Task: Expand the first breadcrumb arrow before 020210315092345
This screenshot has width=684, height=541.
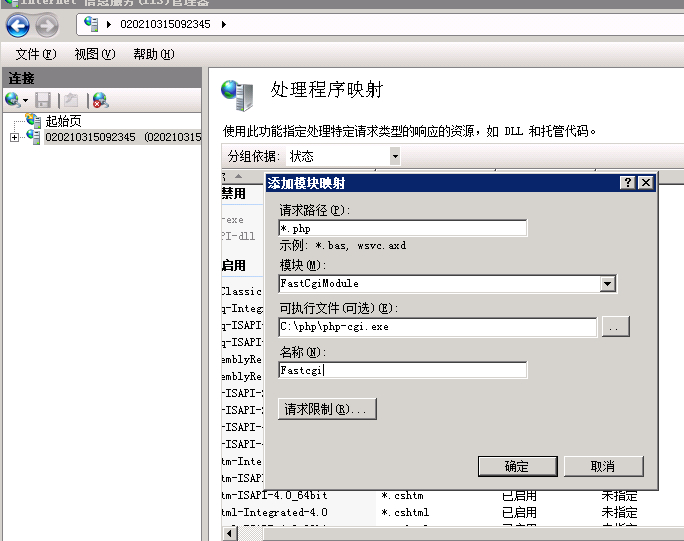Action: 109,24
